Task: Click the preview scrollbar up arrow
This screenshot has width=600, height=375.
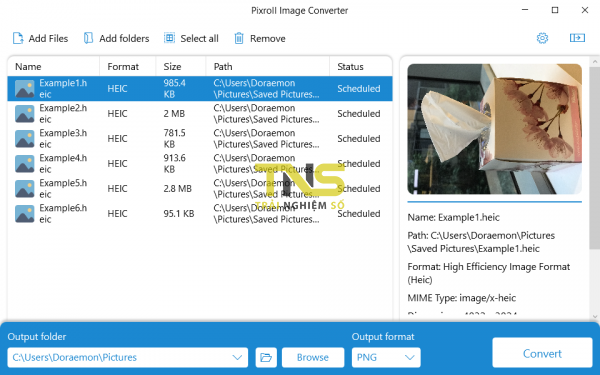Action: (x=595, y=61)
